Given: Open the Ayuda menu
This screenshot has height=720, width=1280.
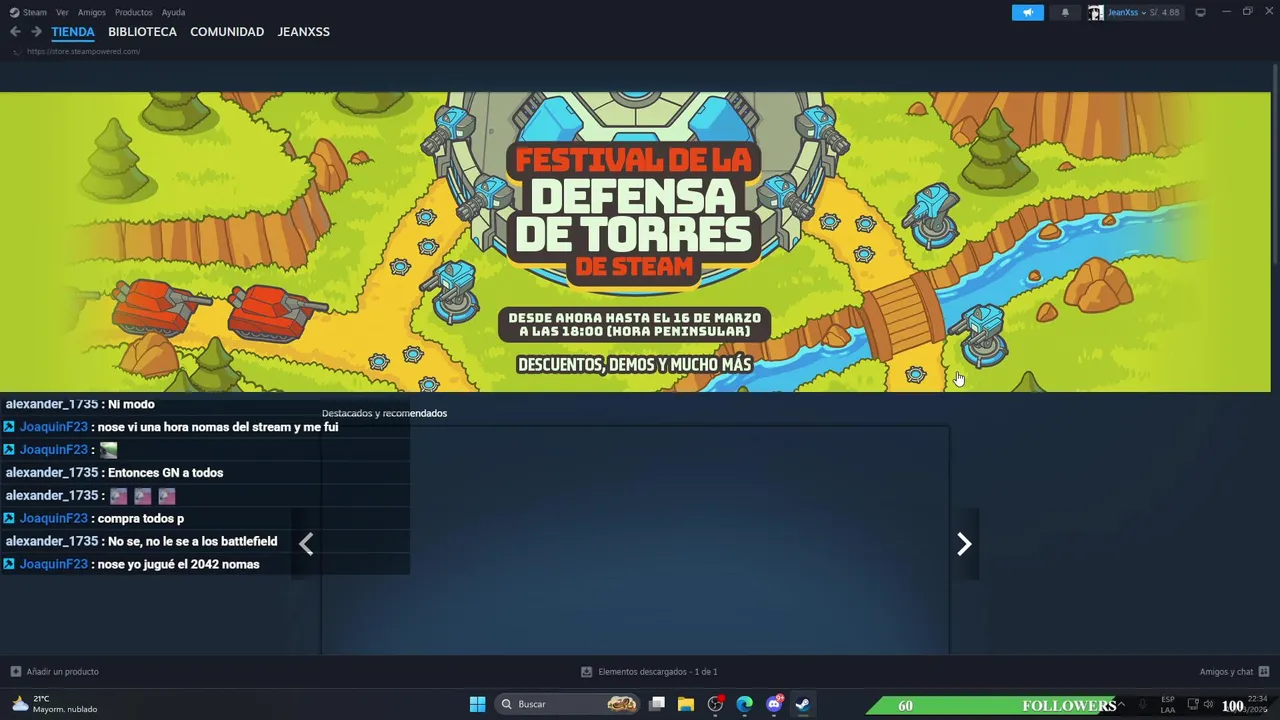Looking at the screenshot, I should (x=173, y=12).
